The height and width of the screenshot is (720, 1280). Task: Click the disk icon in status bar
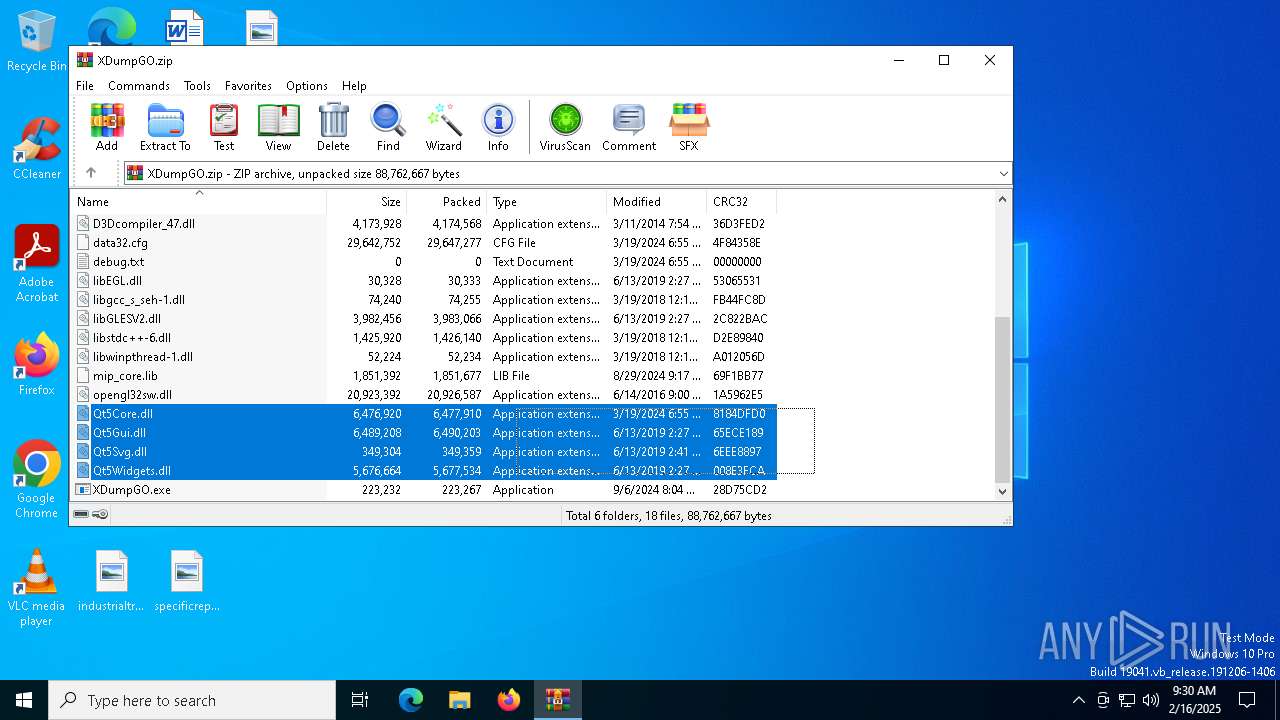click(x=81, y=514)
